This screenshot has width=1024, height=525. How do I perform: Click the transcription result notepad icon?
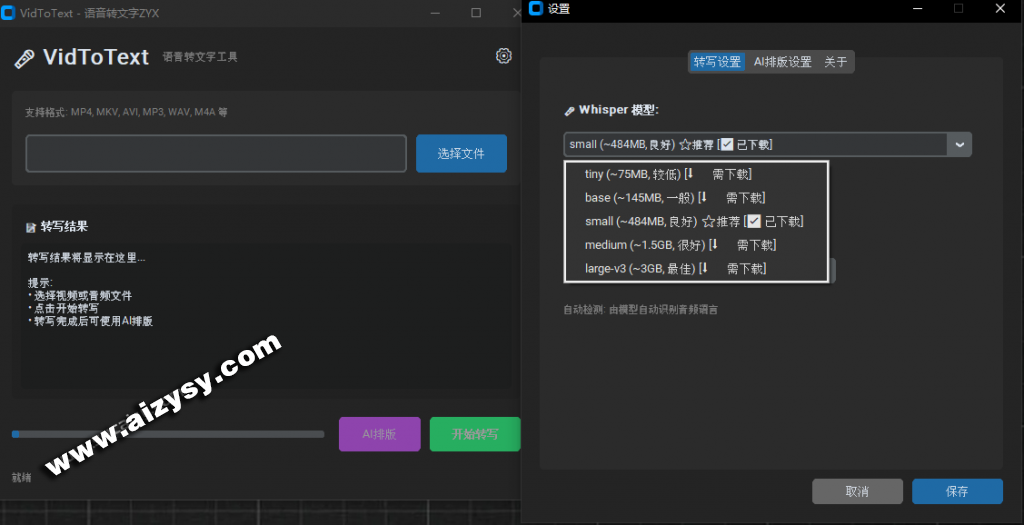click(x=31, y=227)
